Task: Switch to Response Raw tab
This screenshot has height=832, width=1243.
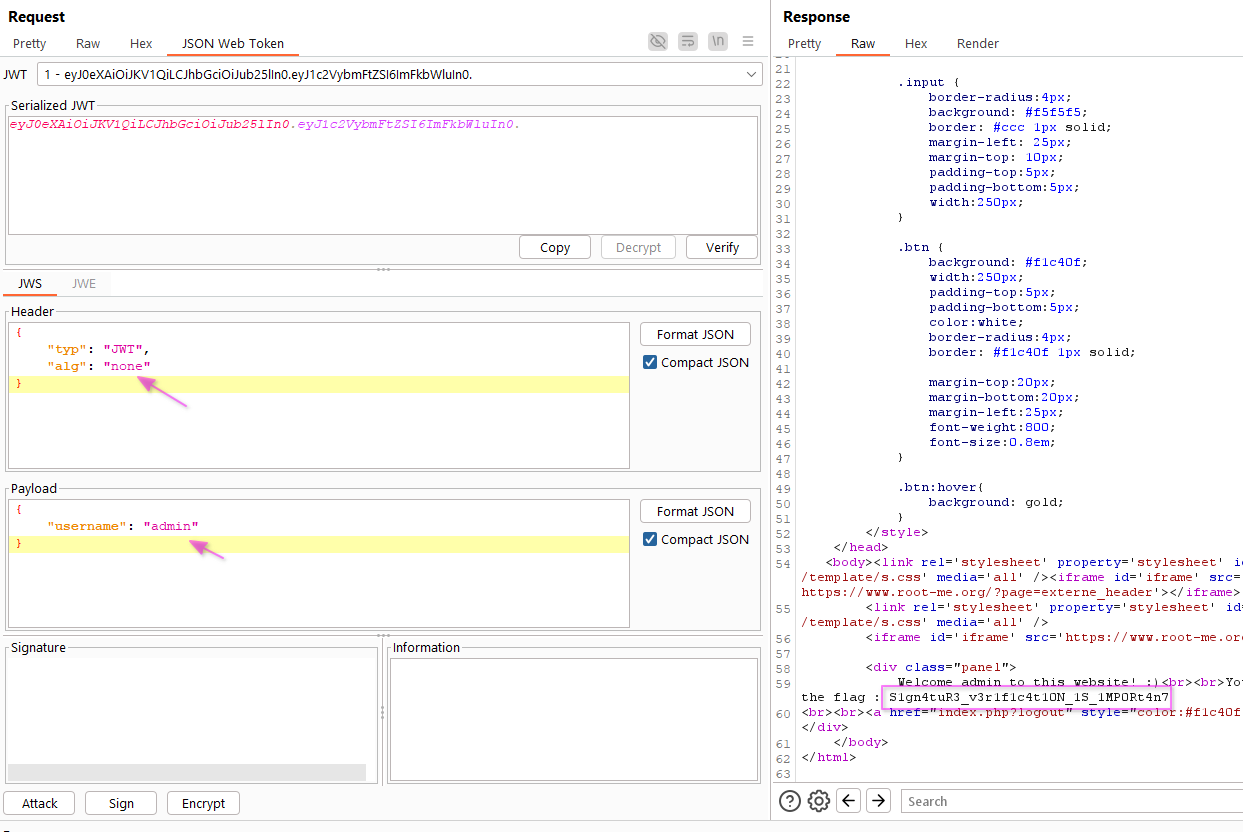Action: (863, 43)
